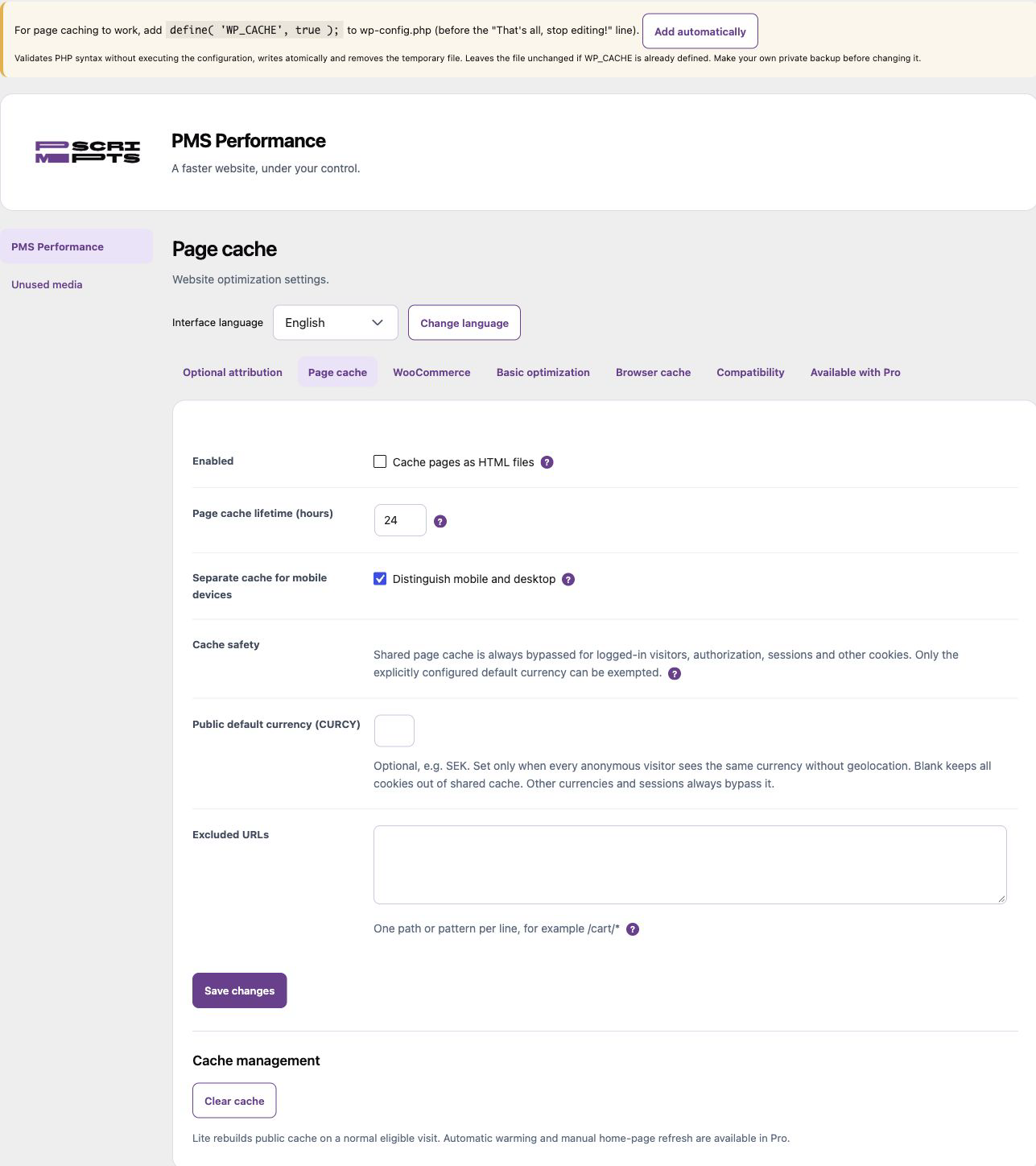
Task: Switch to the Compatibility tab
Action: [750, 372]
